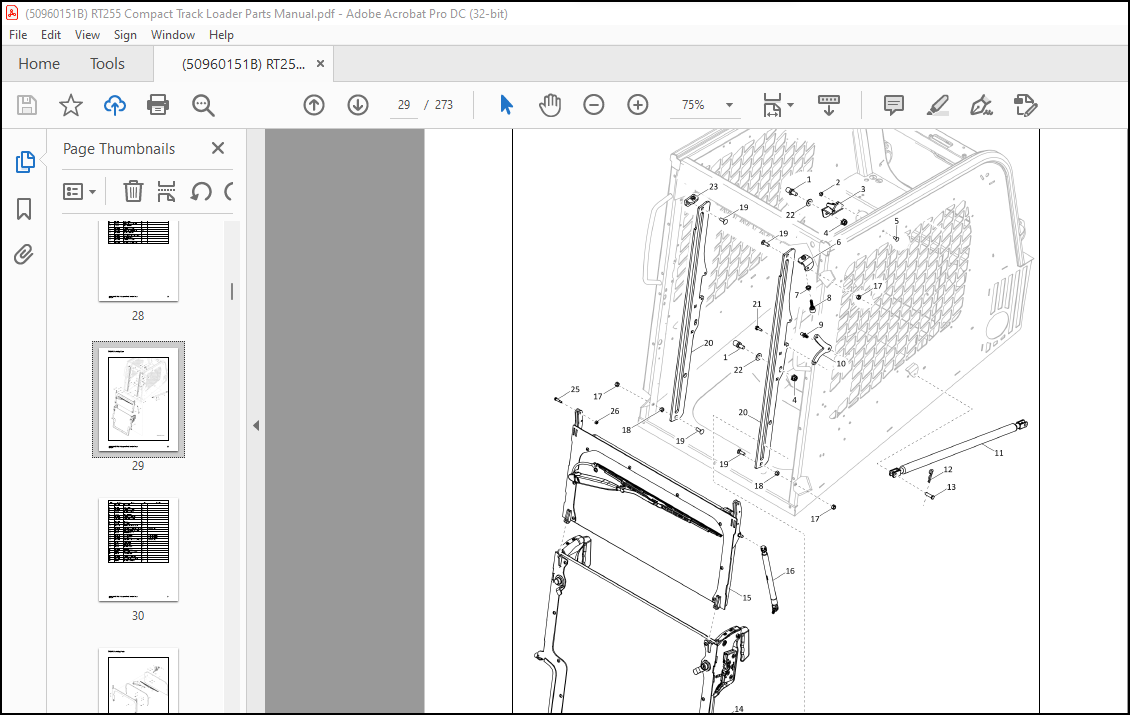Click the upload to cloud icon
1130x715 pixels.
coord(115,105)
